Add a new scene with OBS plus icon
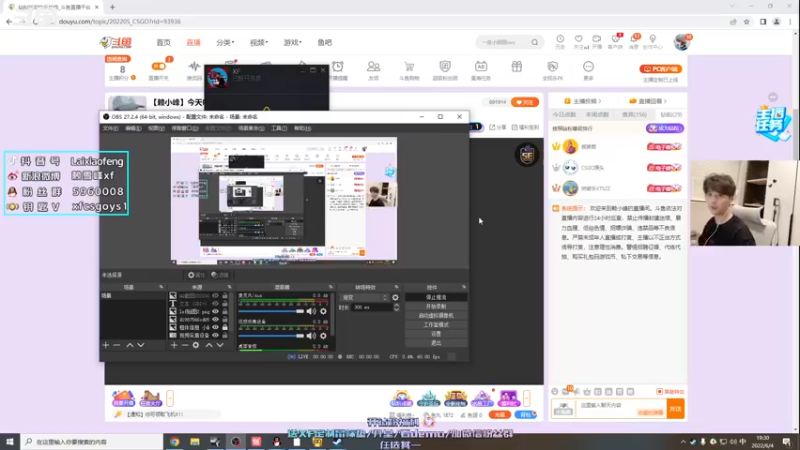800x450 pixels. pyautogui.click(x=106, y=345)
